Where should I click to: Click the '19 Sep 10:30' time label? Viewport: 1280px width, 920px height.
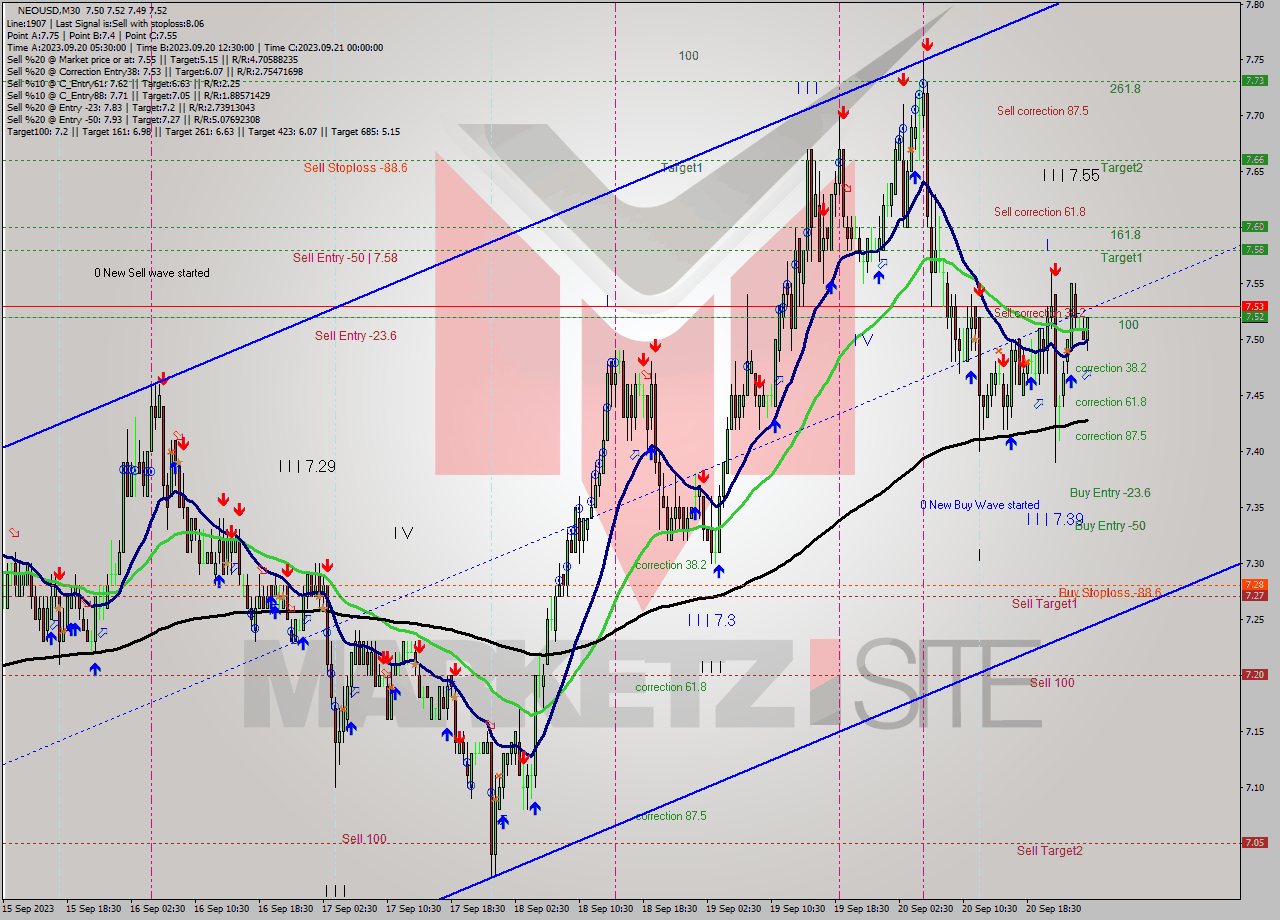(798, 909)
